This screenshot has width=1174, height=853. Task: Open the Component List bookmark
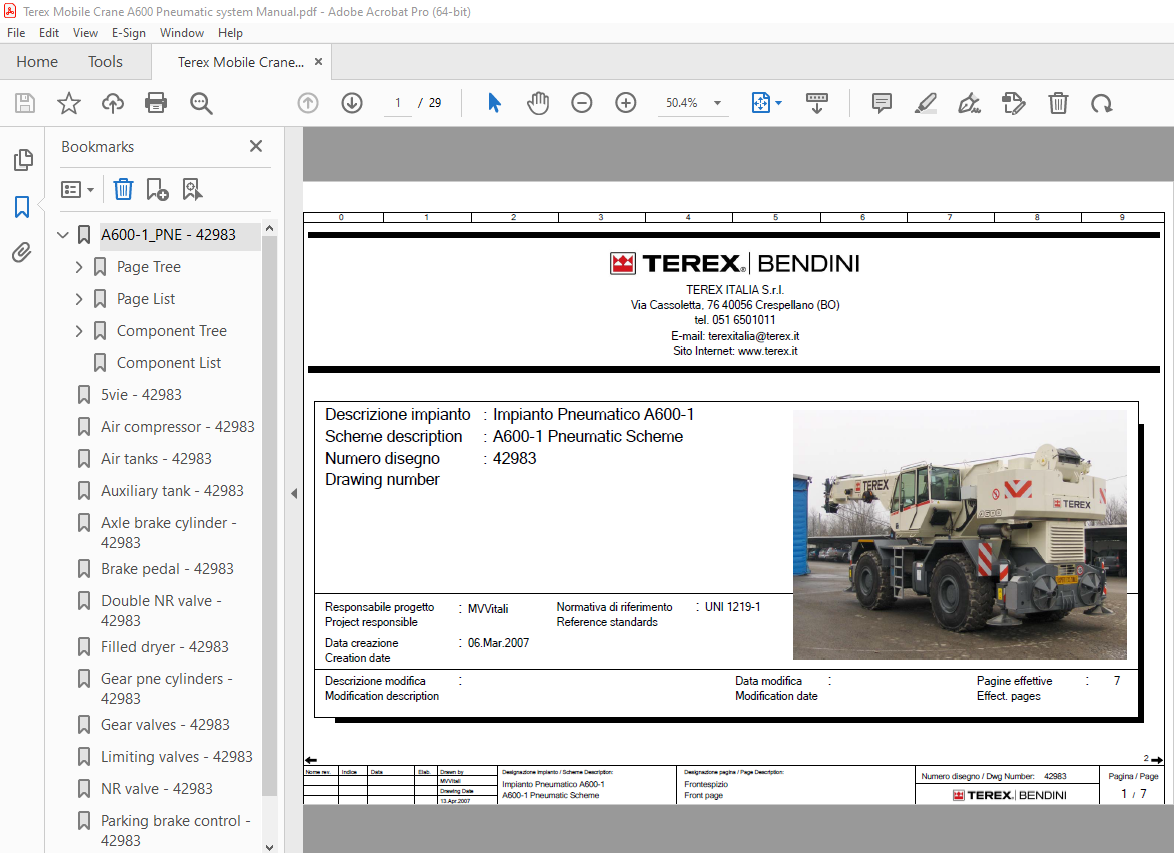[168, 363]
